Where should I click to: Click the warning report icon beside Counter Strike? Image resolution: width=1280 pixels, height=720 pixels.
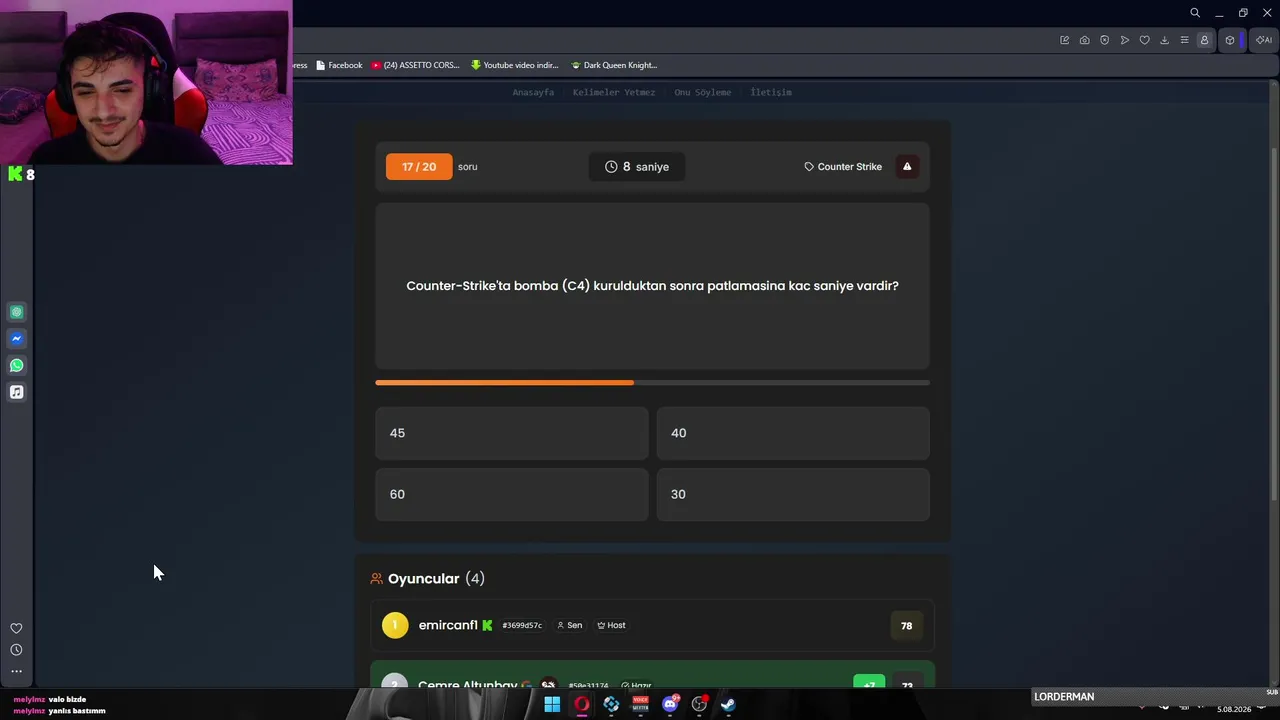(907, 167)
